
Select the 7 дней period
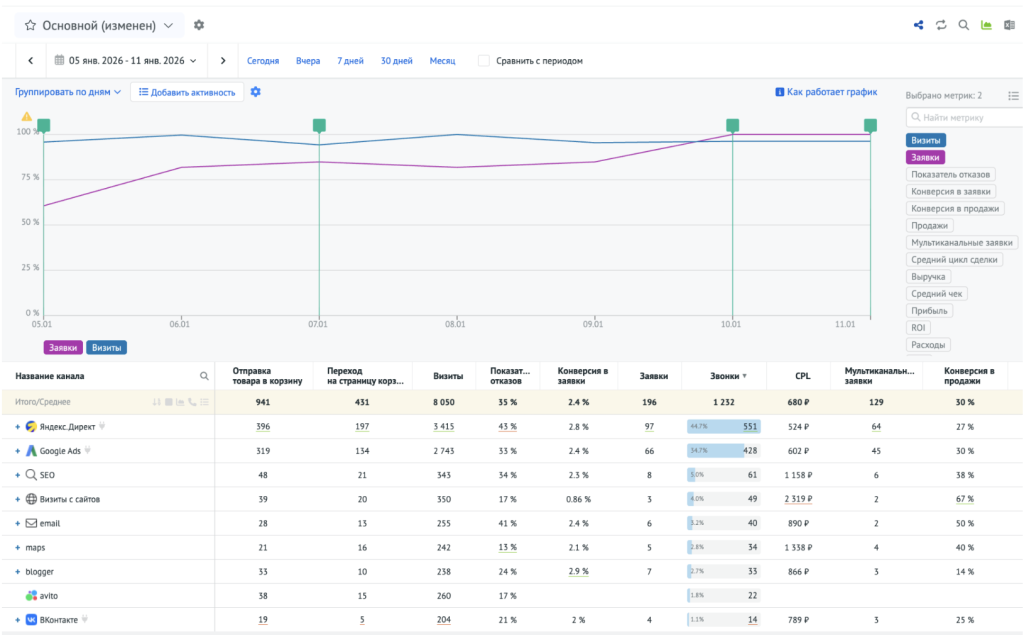click(350, 61)
